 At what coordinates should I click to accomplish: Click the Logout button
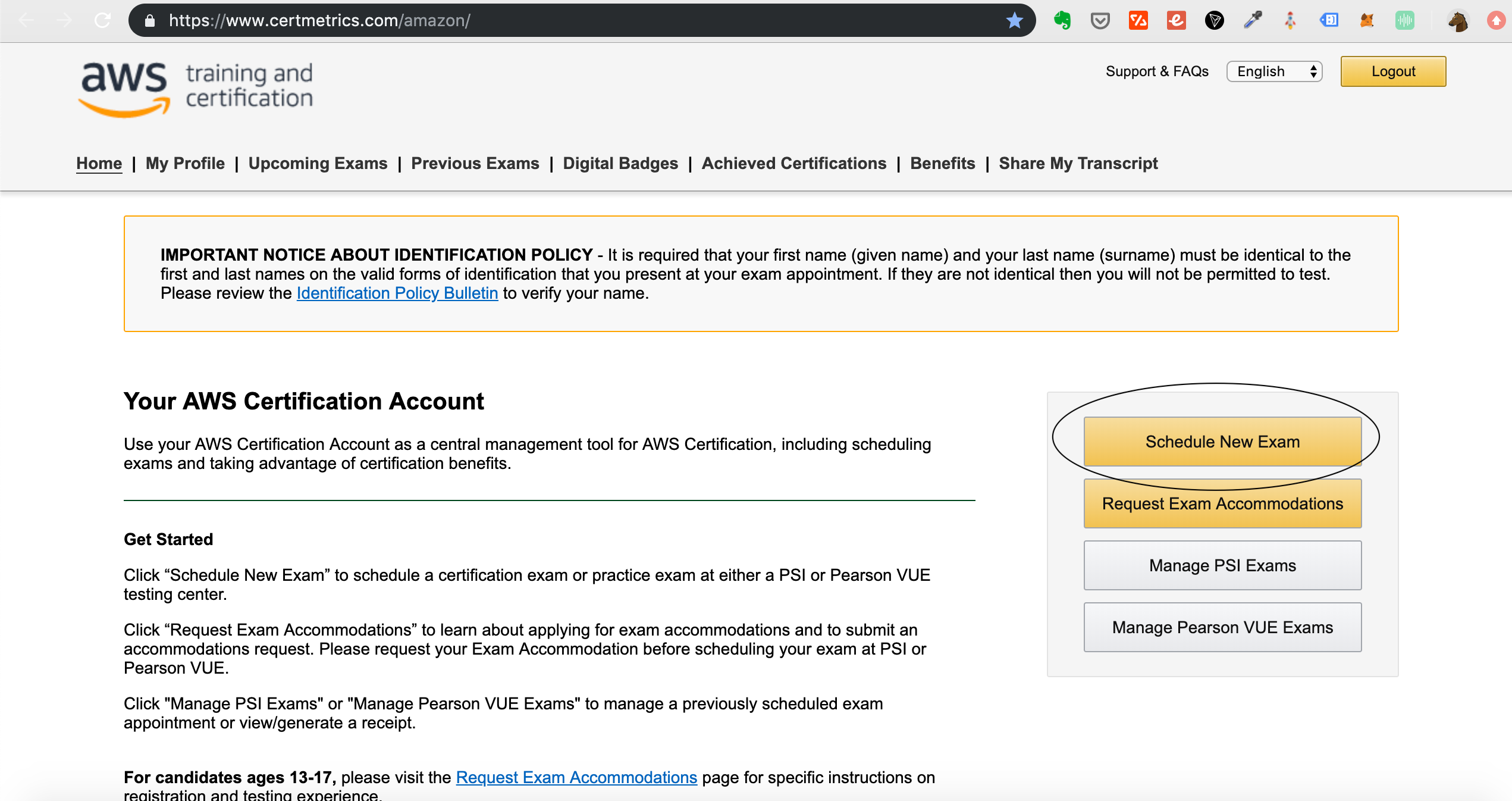tap(1393, 71)
